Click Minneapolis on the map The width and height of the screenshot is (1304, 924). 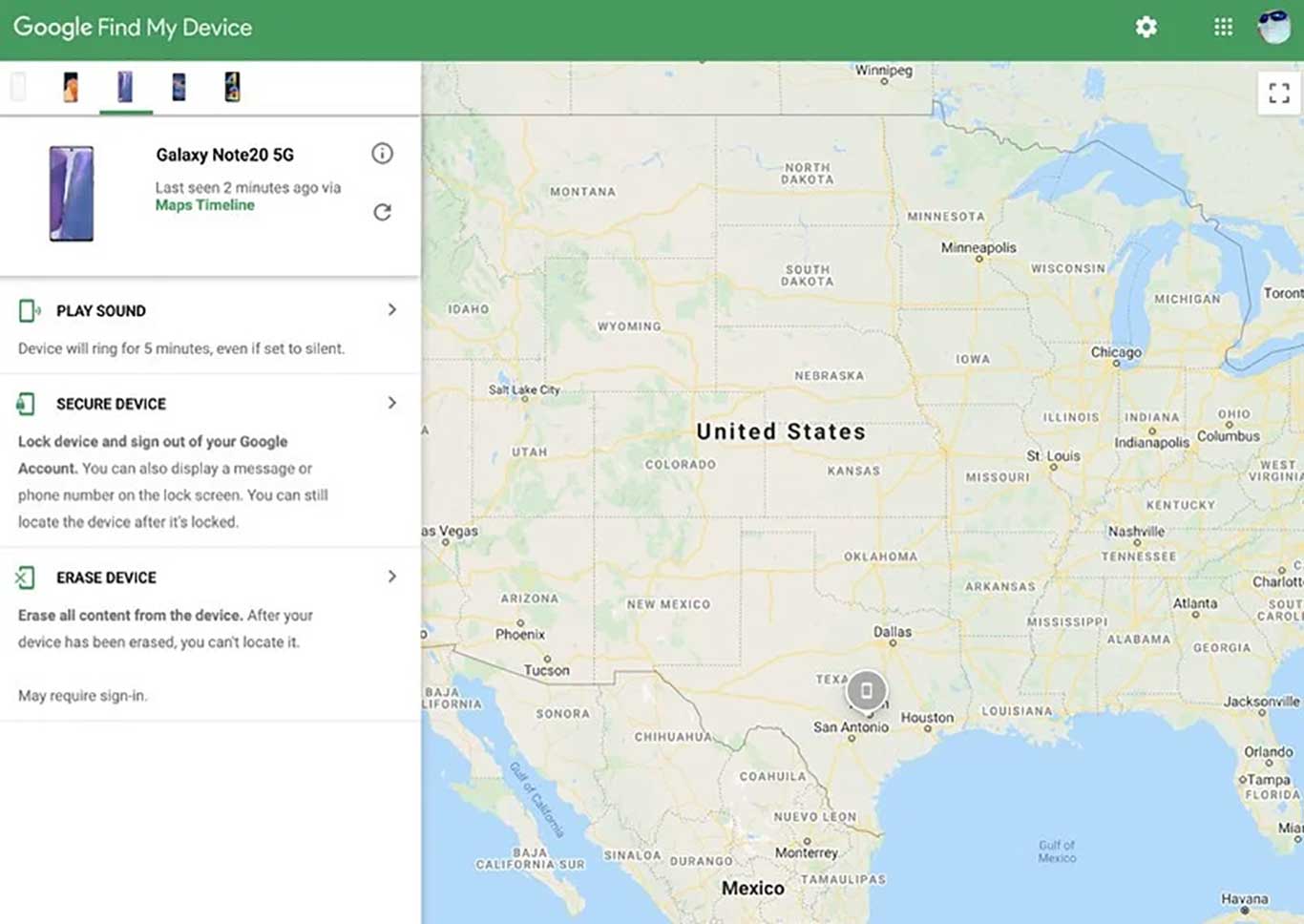(x=978, y=247)
